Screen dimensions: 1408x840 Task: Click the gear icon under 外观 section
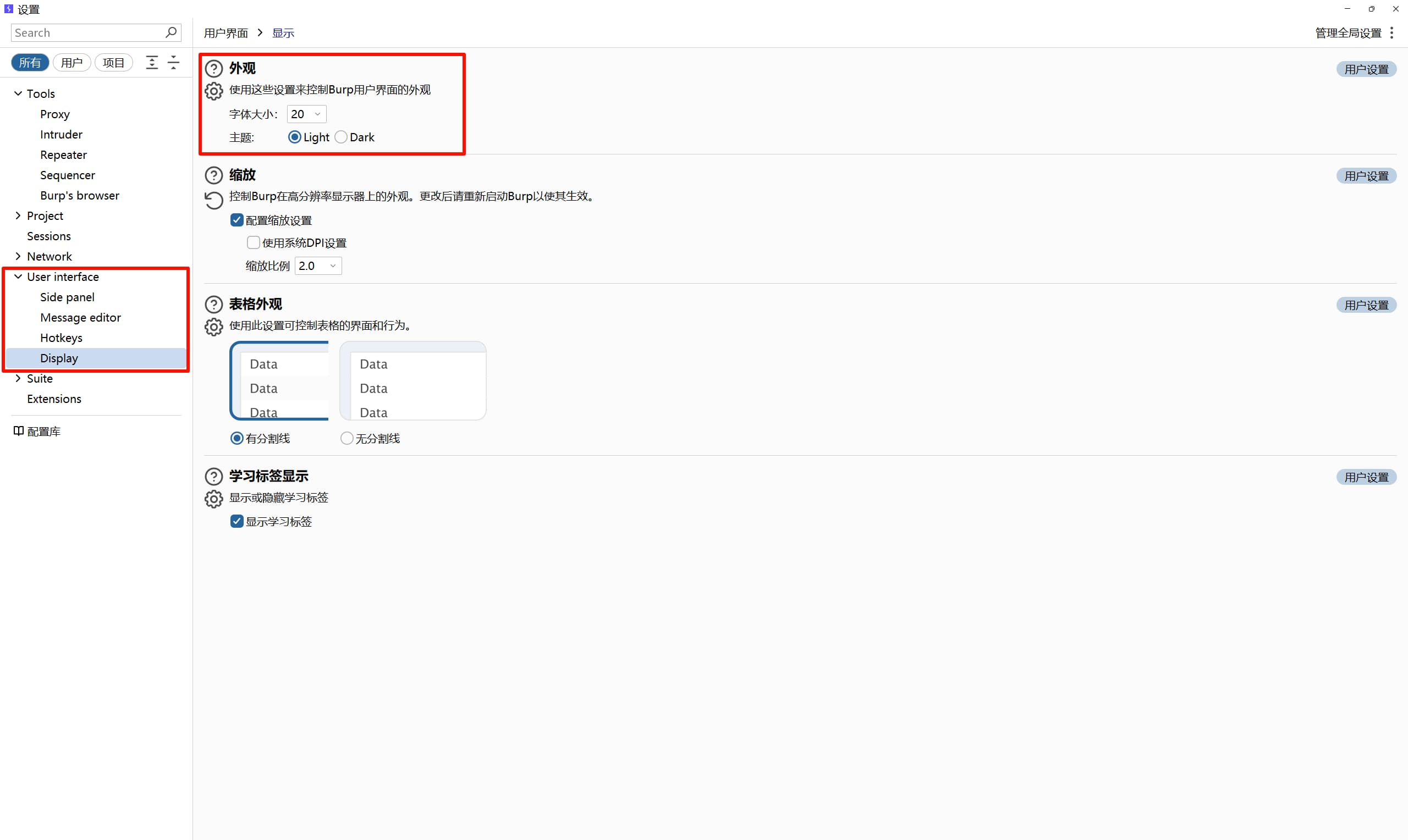213,91
